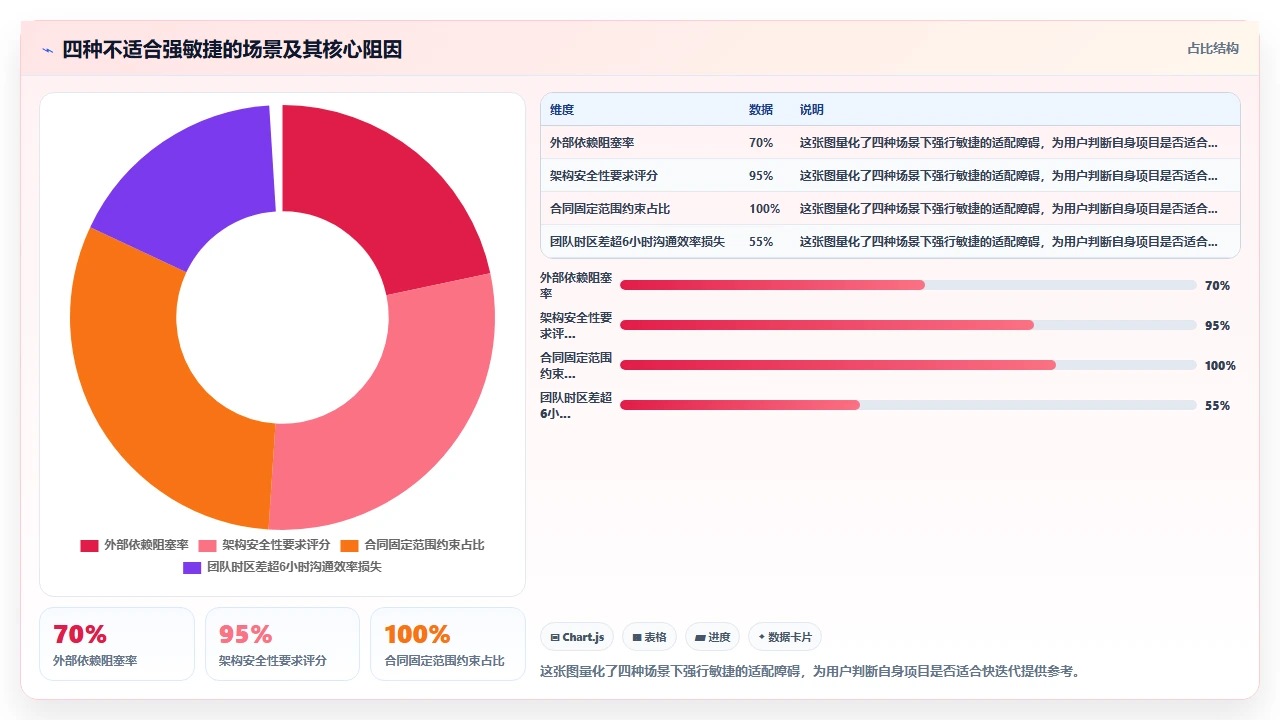The image size is (1280, 720).
Task: Click the 架构安全性要求评分 progress bar
Action: (x=908, y=325)
